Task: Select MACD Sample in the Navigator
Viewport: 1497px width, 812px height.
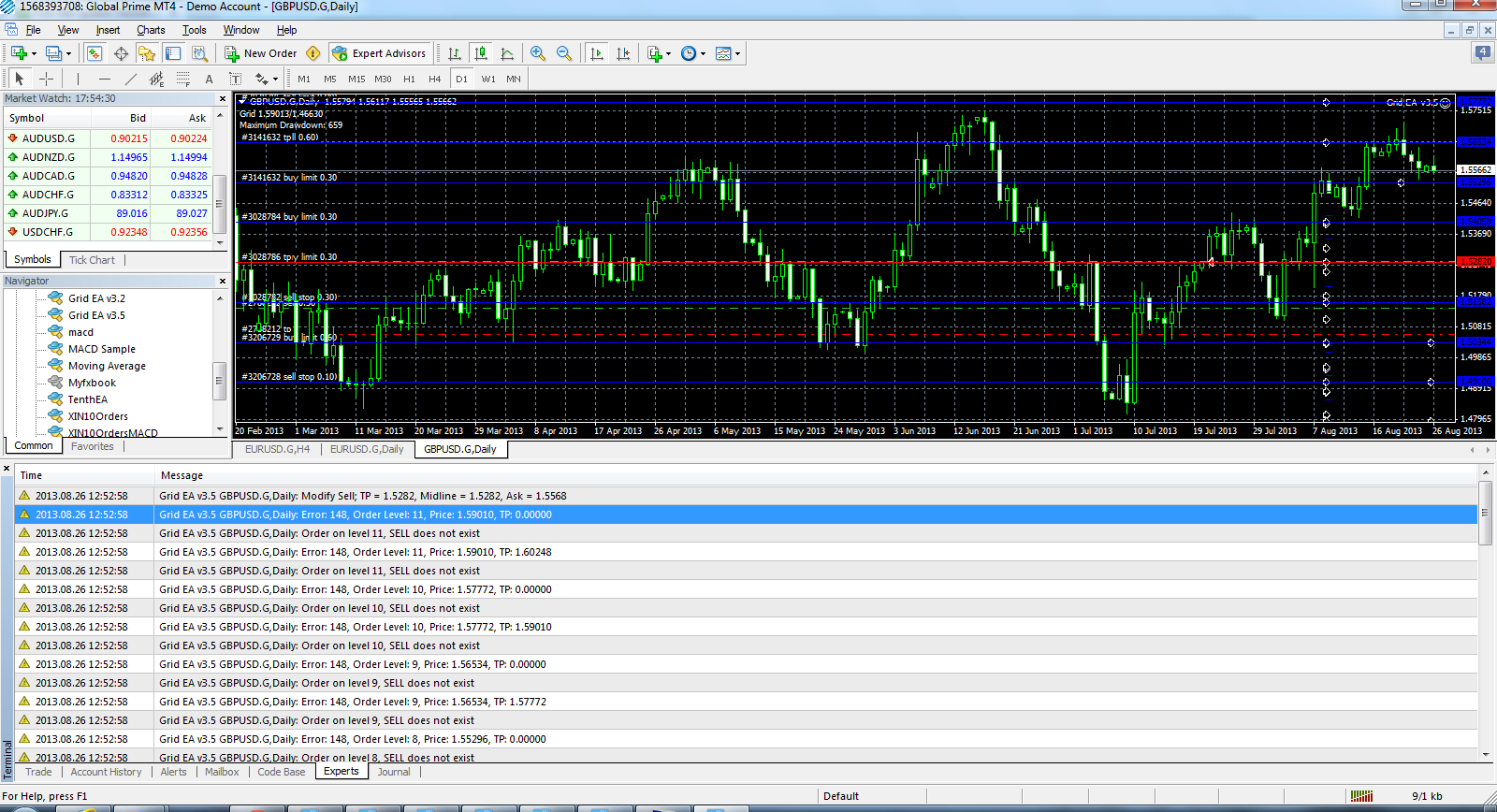Action: coord(101,349)
